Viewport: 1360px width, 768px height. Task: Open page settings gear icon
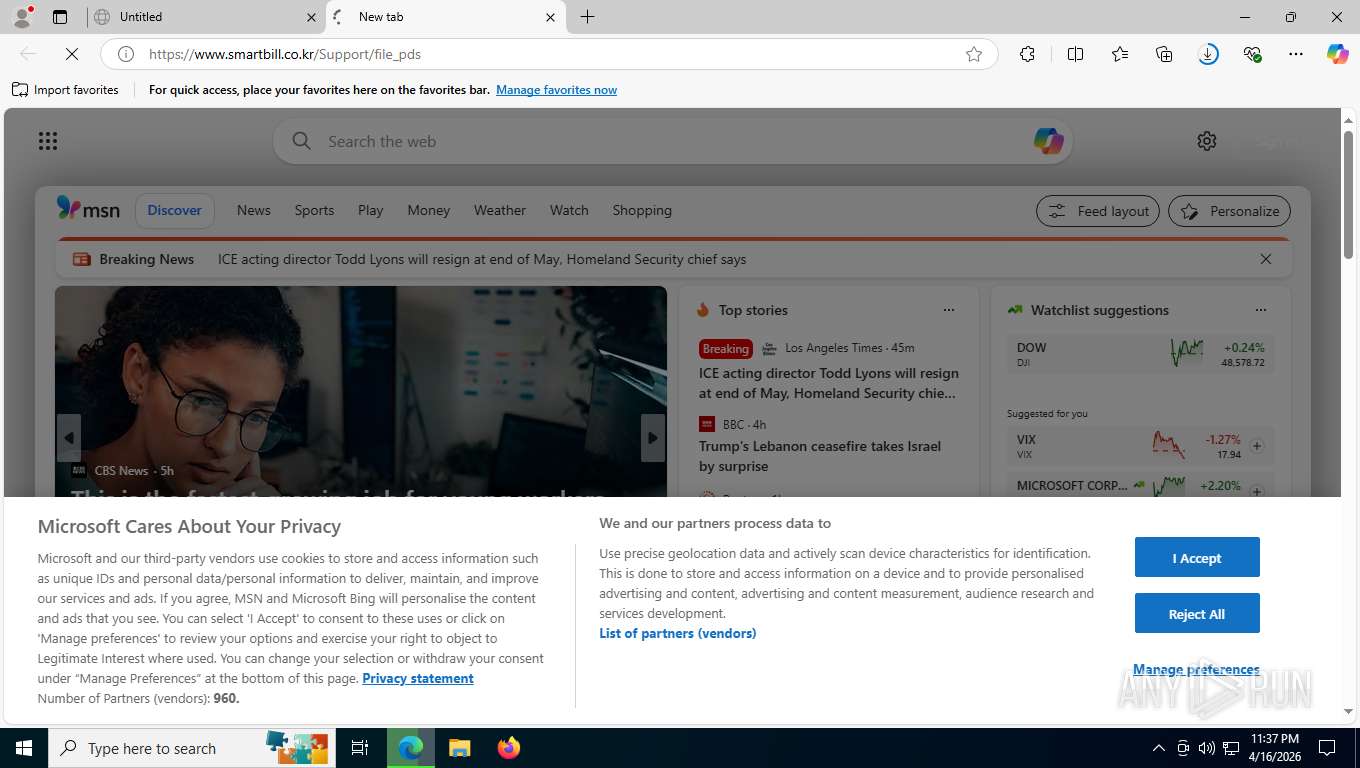[x=1207, y=141]
